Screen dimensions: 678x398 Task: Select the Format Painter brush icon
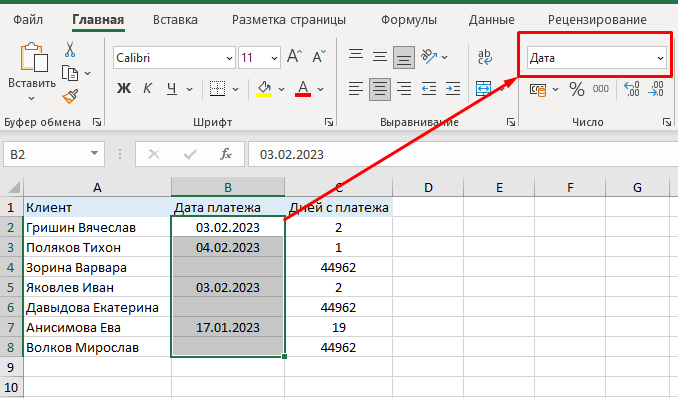pos(70,96)
